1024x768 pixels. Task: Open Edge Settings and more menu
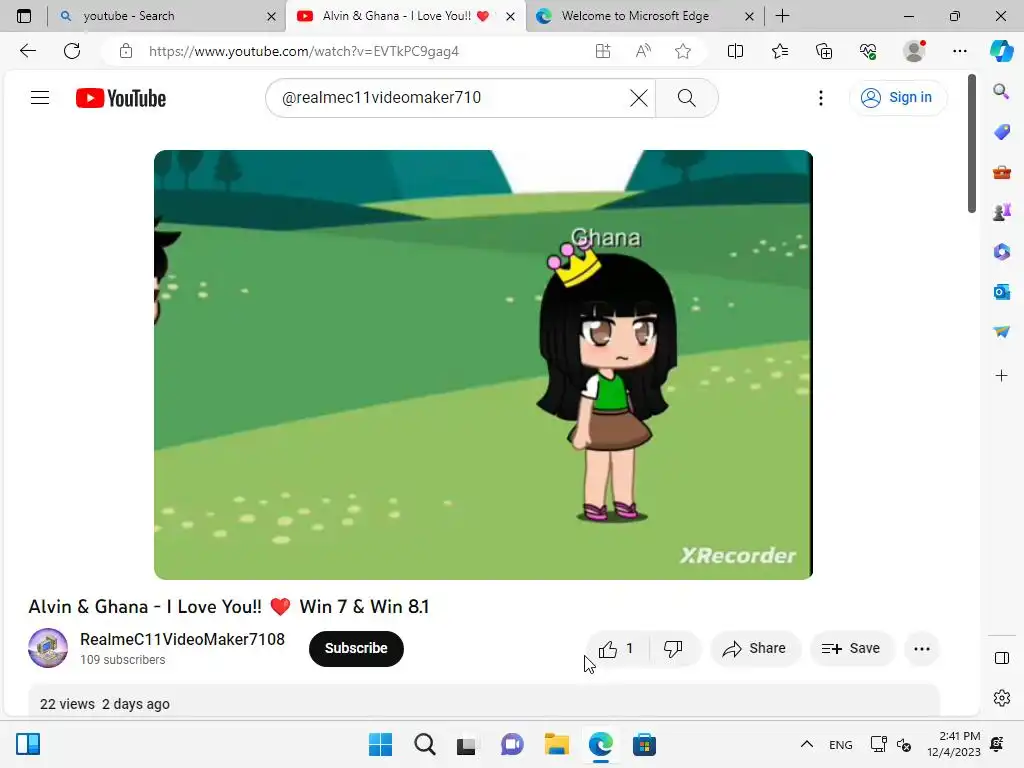coord(959,51)
